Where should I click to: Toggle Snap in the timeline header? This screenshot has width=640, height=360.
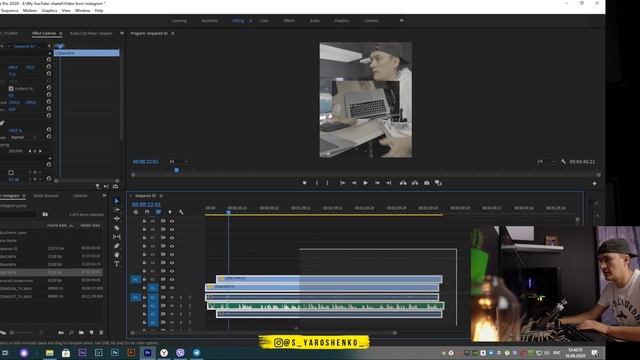click(147, 212)
